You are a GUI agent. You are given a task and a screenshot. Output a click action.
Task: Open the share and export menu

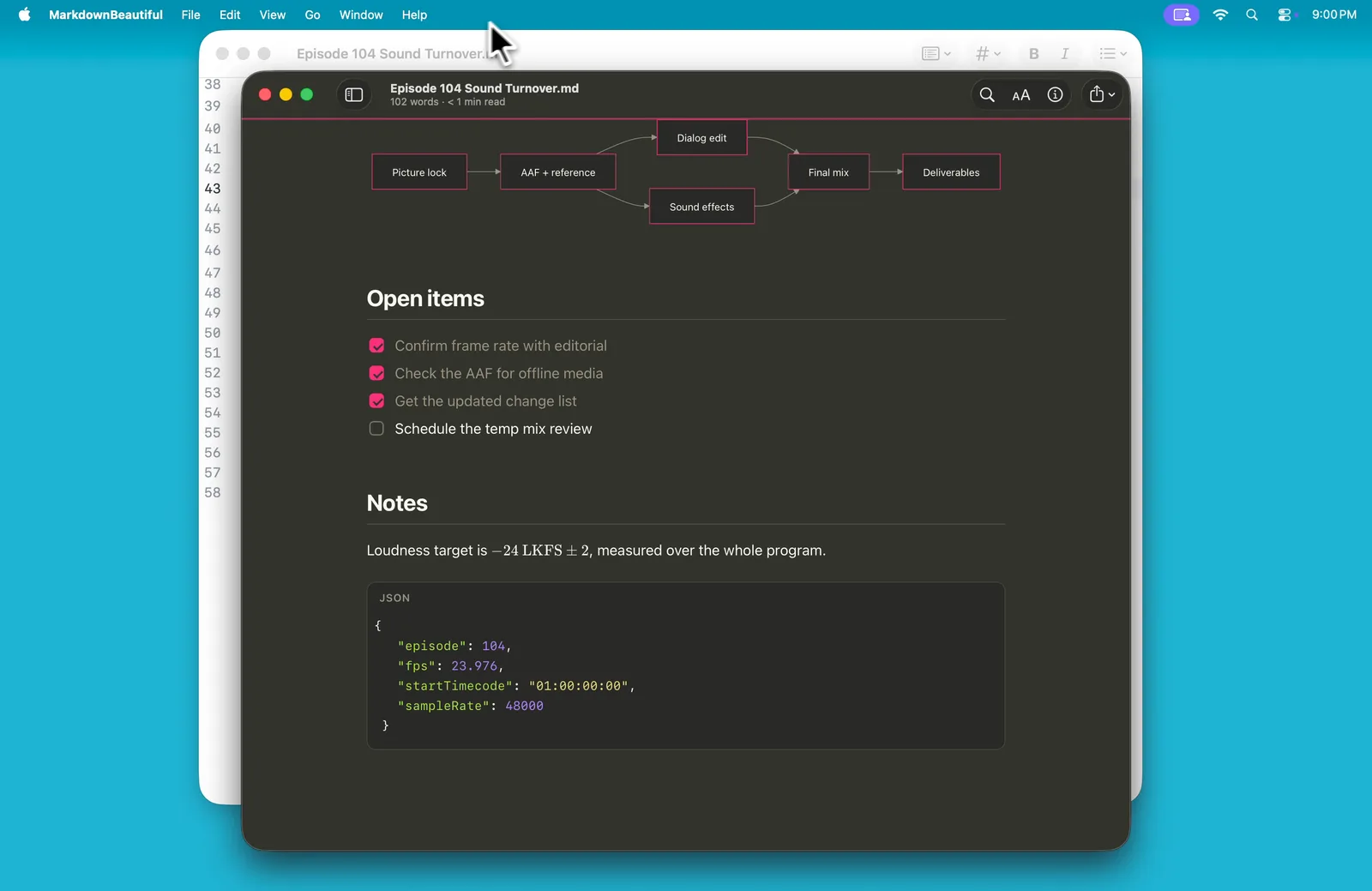[1102, 95]
